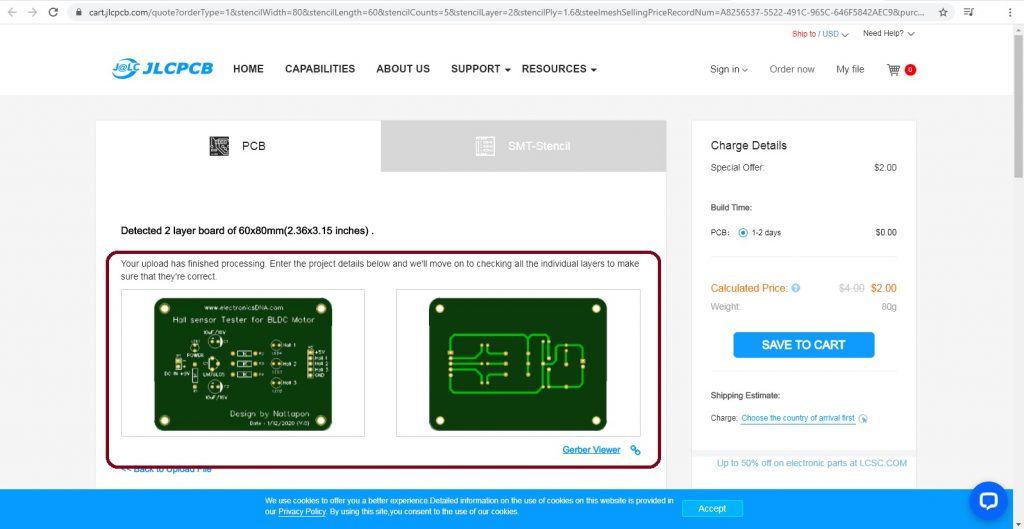1024x529 pixels.
Task: Open the LCSC.COM electronic parts promo
Action: click(x=812, y=463)
